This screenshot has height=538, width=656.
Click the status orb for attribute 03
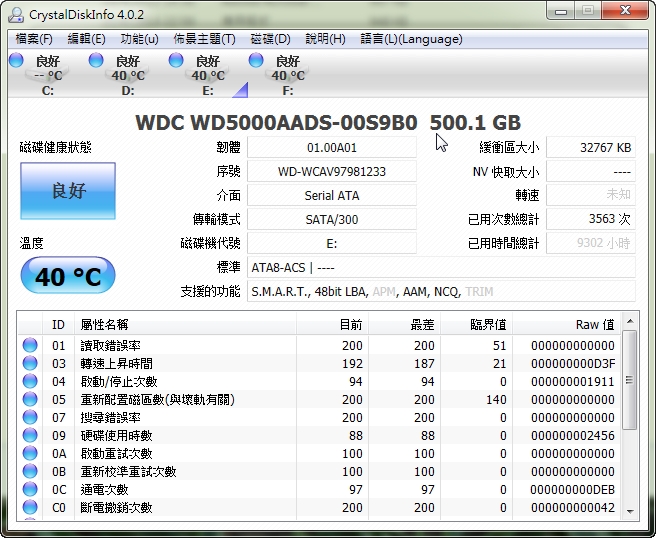[30, 363]
